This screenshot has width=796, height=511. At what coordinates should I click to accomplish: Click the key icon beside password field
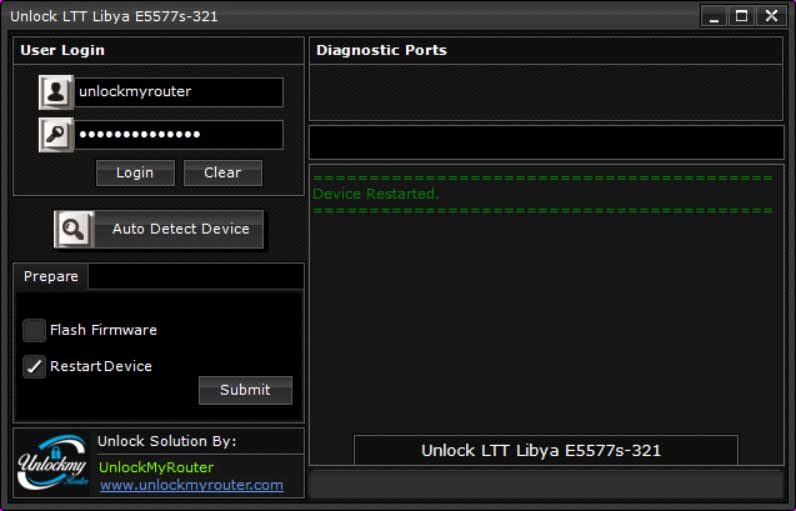pos(56,135)
